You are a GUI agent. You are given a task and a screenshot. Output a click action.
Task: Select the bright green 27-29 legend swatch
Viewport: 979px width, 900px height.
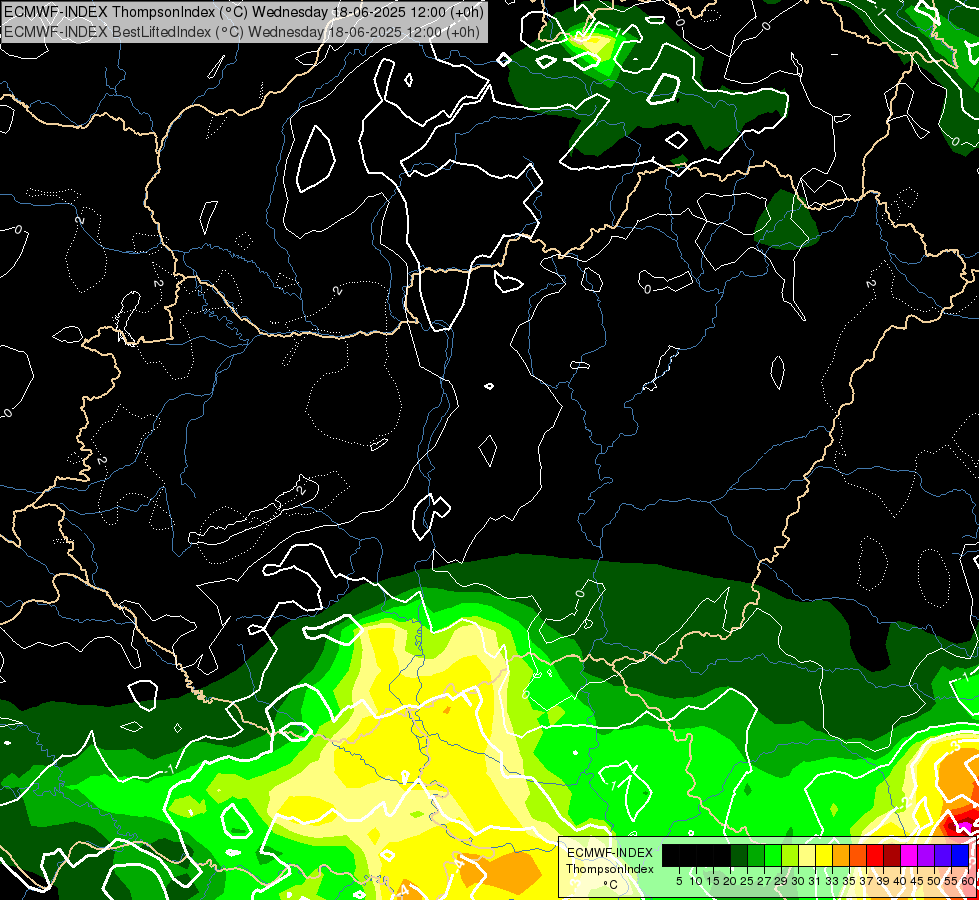(x=773, y=856)
